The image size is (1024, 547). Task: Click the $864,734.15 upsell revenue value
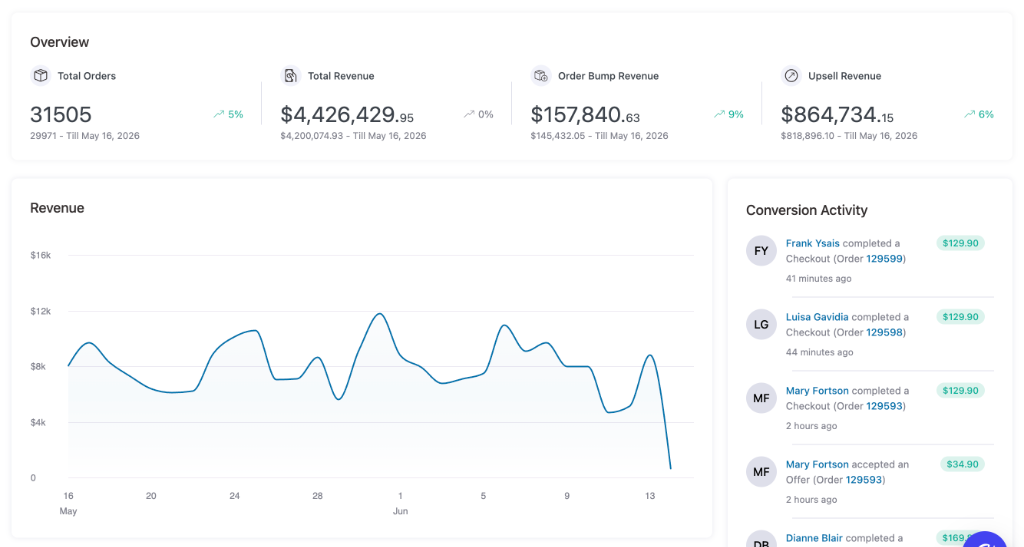(x=837, y=115)
